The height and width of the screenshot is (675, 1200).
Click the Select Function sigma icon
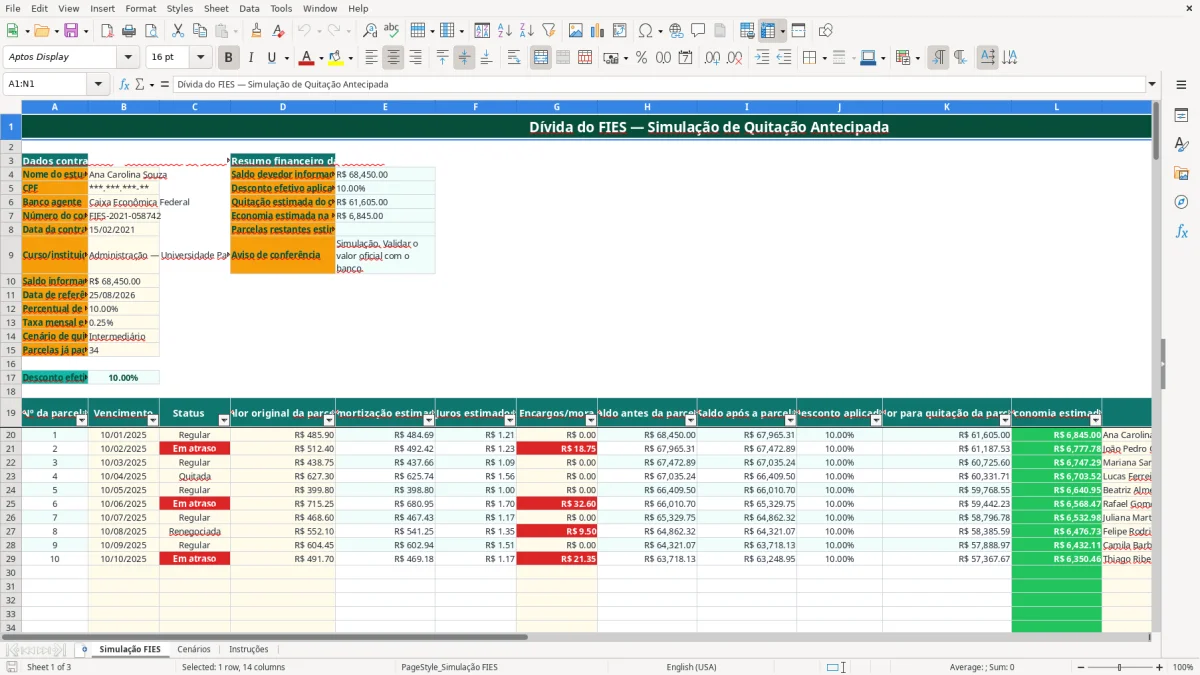pyautogui.click(x=140, y=84)
